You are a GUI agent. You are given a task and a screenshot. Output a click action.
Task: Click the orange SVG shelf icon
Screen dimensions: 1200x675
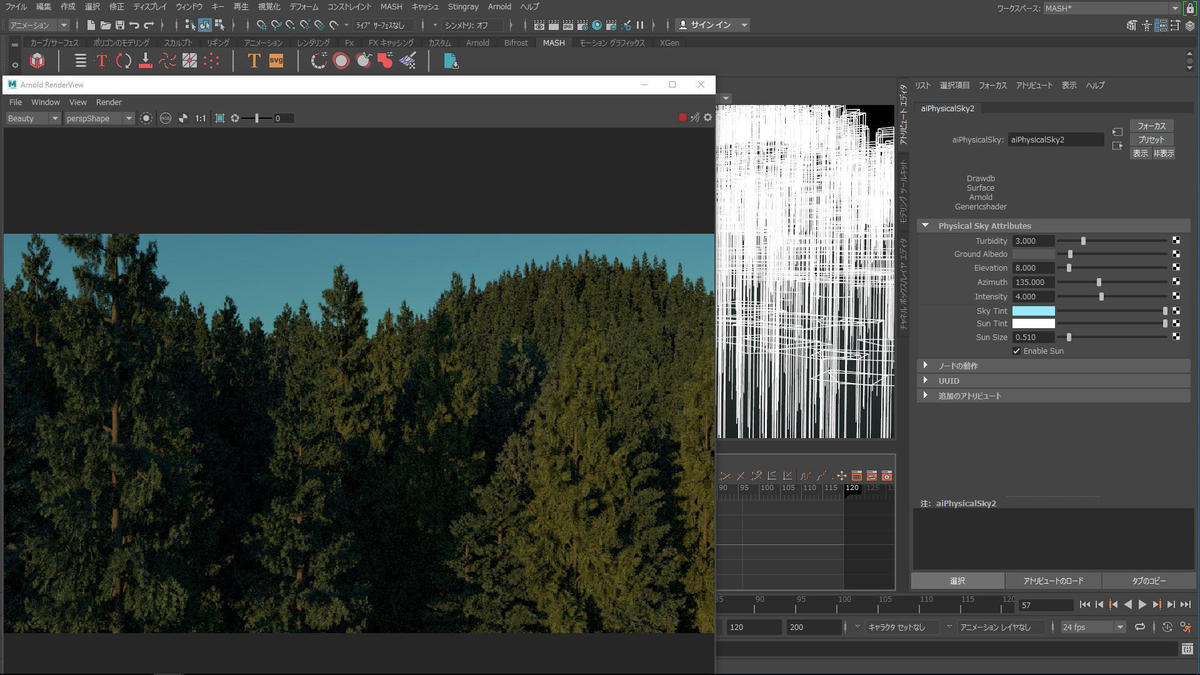tap(276, 61)
